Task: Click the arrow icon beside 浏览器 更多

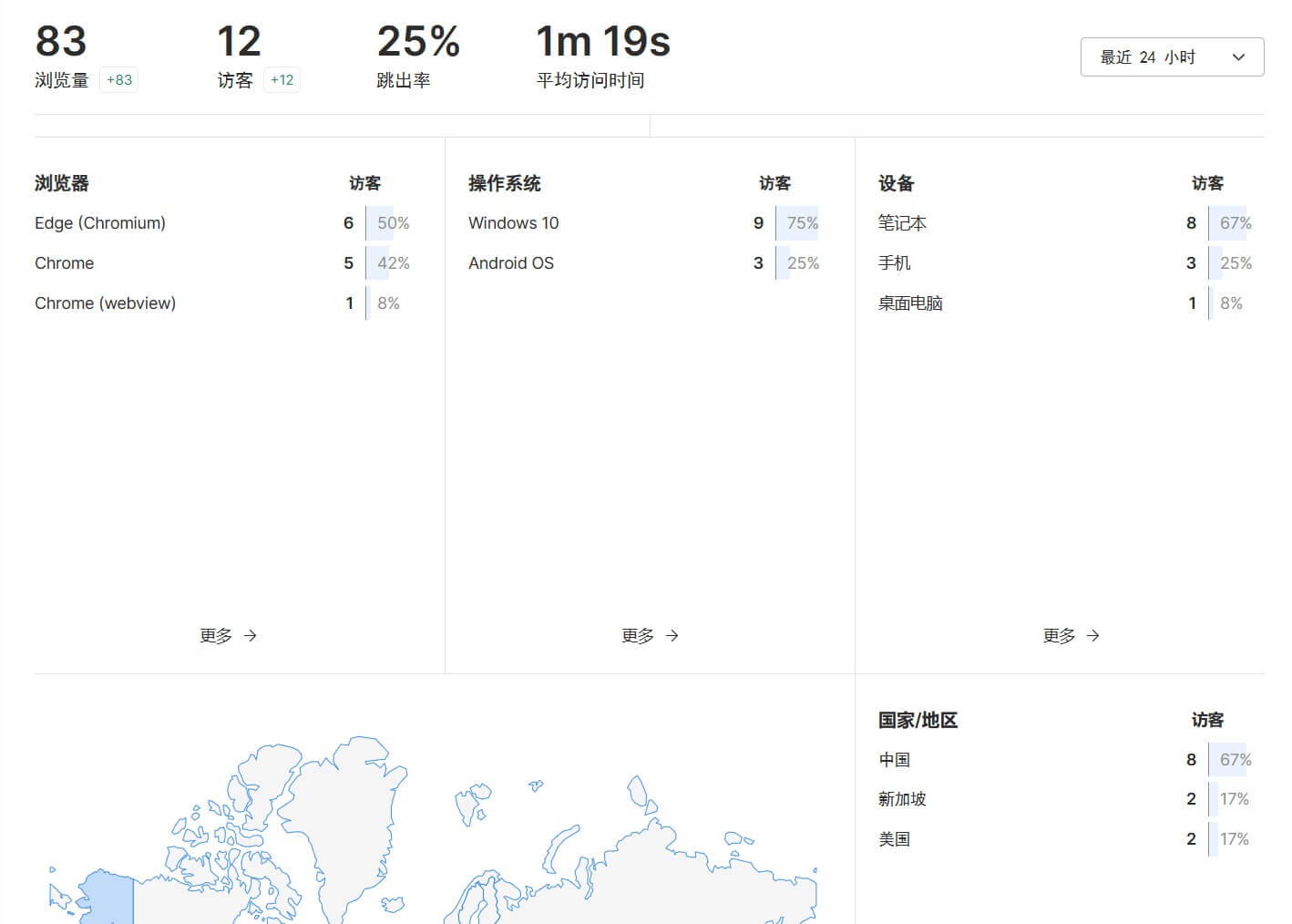Action: 252,635
